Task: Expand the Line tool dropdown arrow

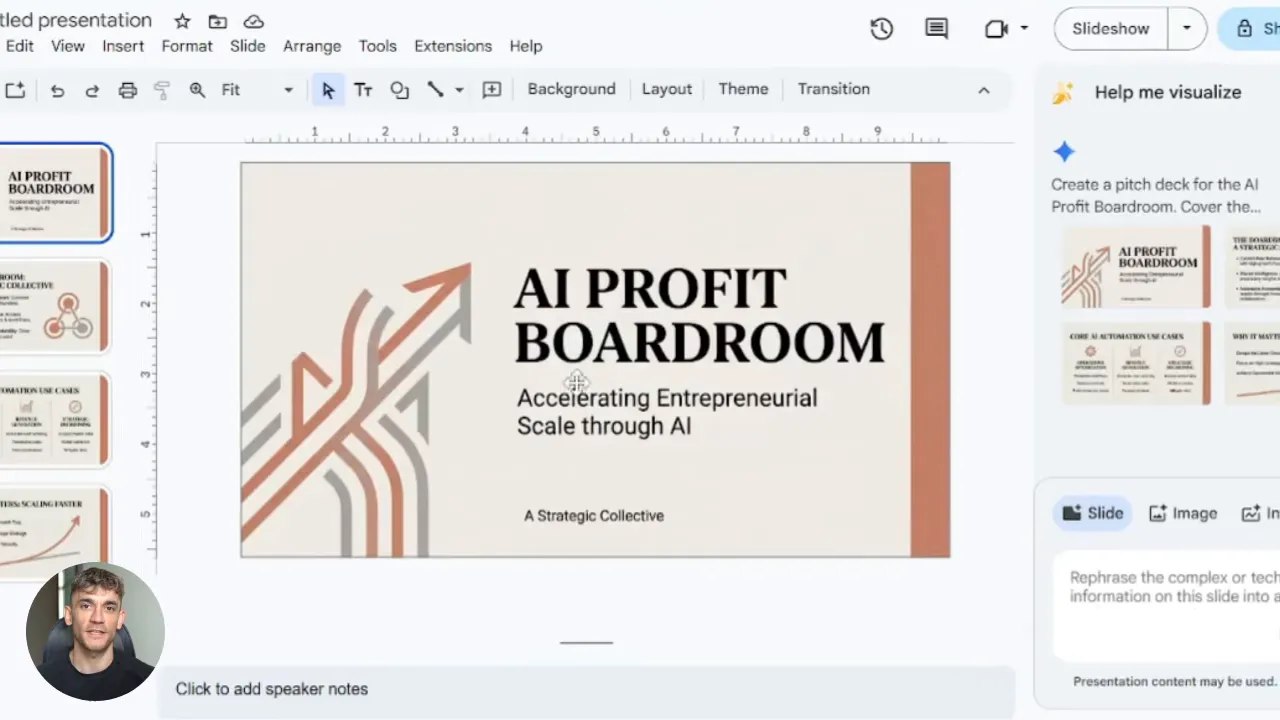Action: (459, 90)
